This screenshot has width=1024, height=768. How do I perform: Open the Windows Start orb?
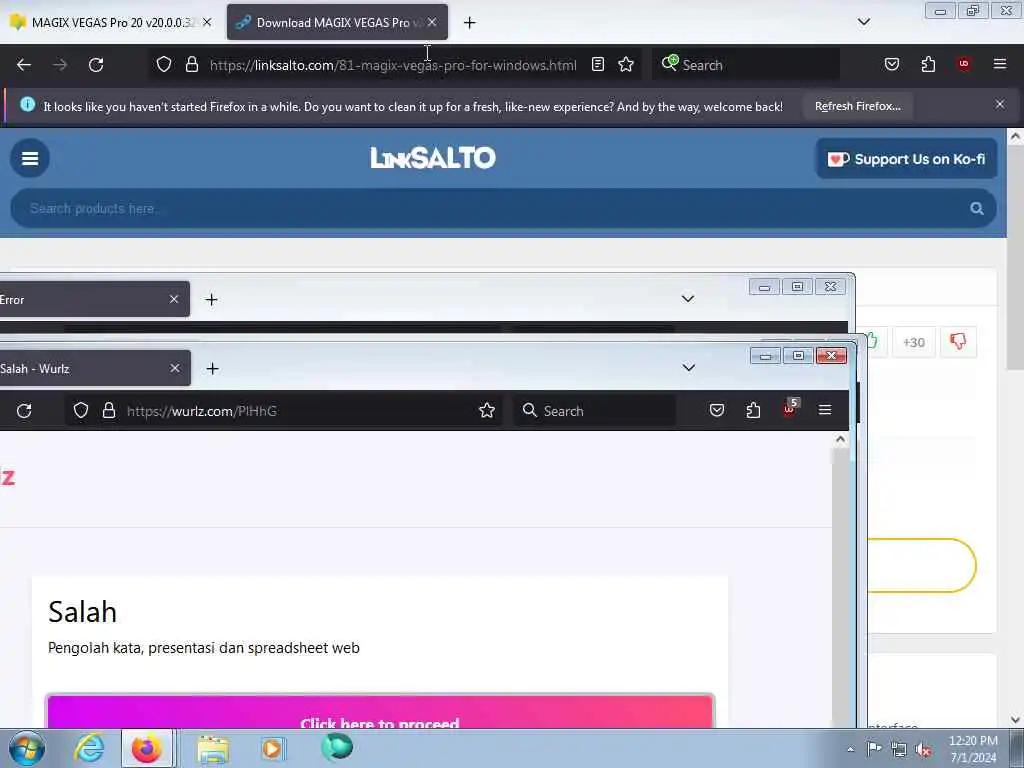[x=26, y=748]
